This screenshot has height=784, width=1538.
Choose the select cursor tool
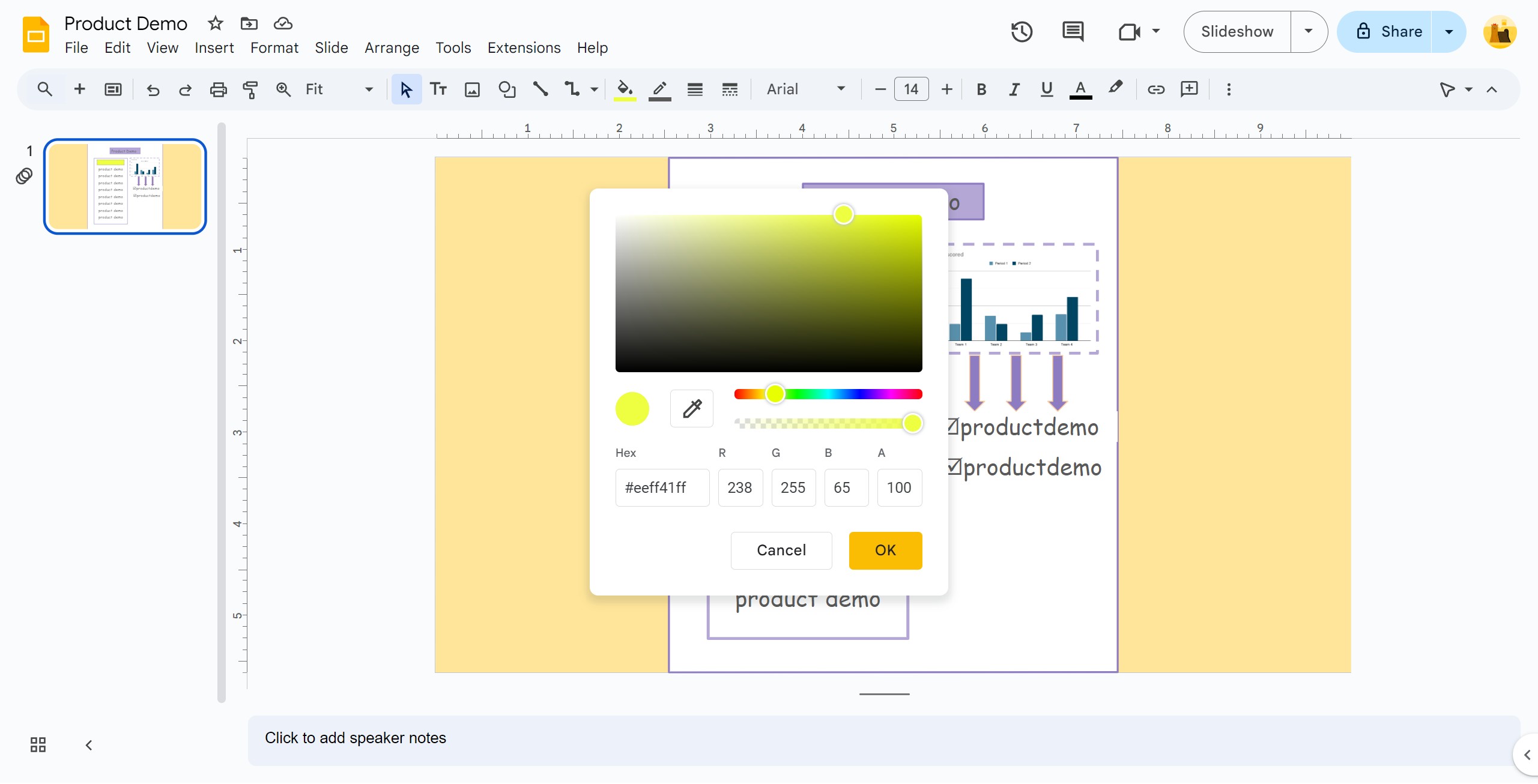click(406, 89)
